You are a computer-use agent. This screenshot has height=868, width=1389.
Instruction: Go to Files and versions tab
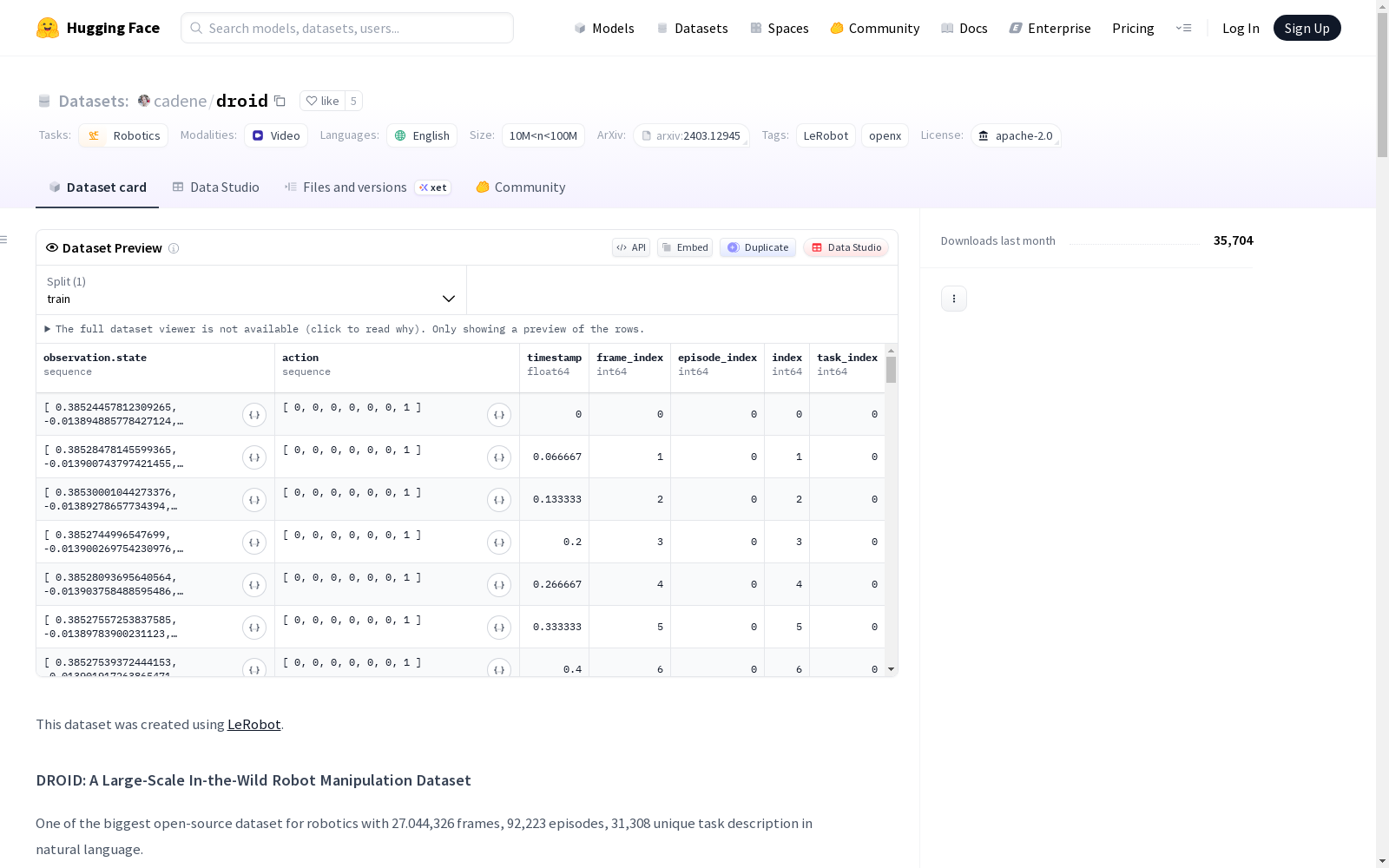(367, 187)
